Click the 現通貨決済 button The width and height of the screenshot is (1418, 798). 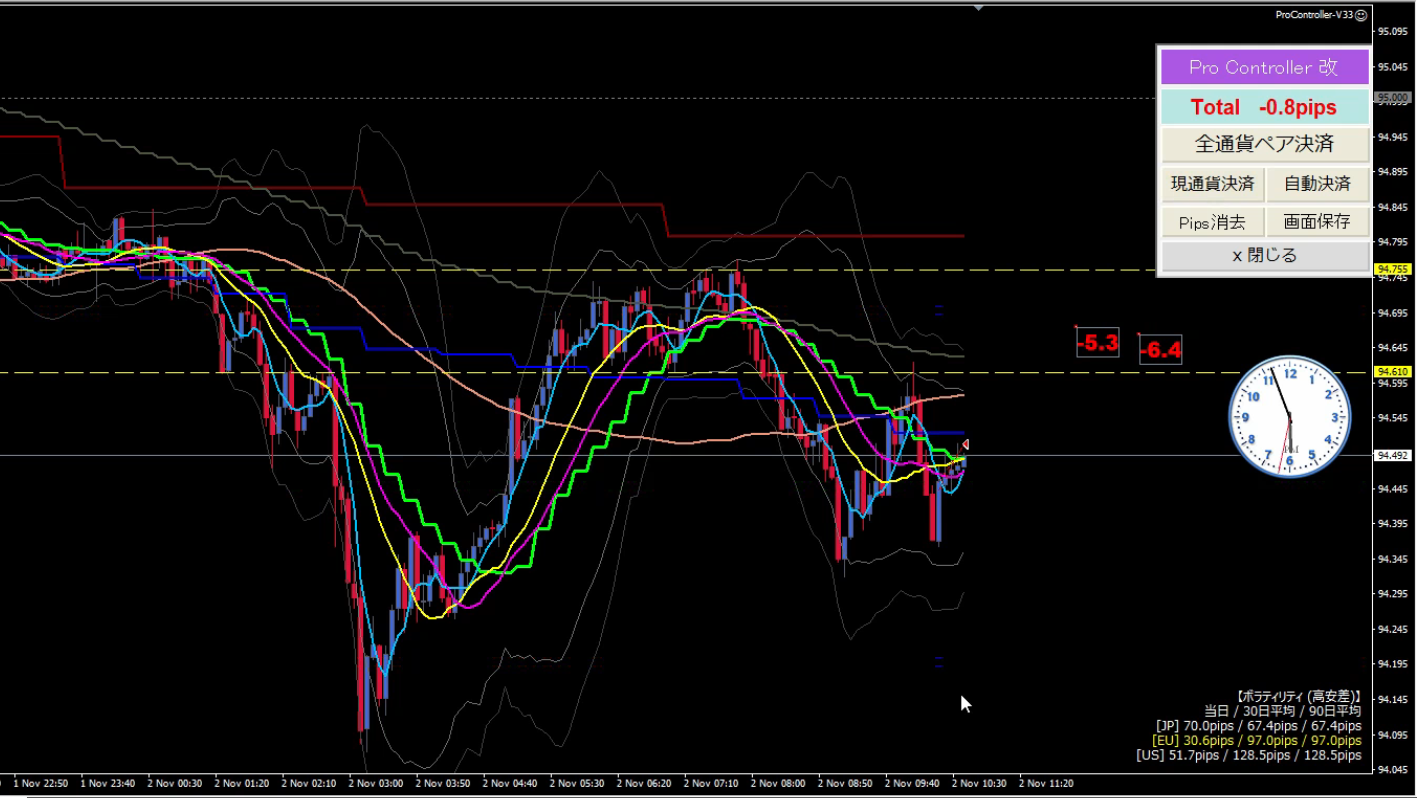point(1212,184)
